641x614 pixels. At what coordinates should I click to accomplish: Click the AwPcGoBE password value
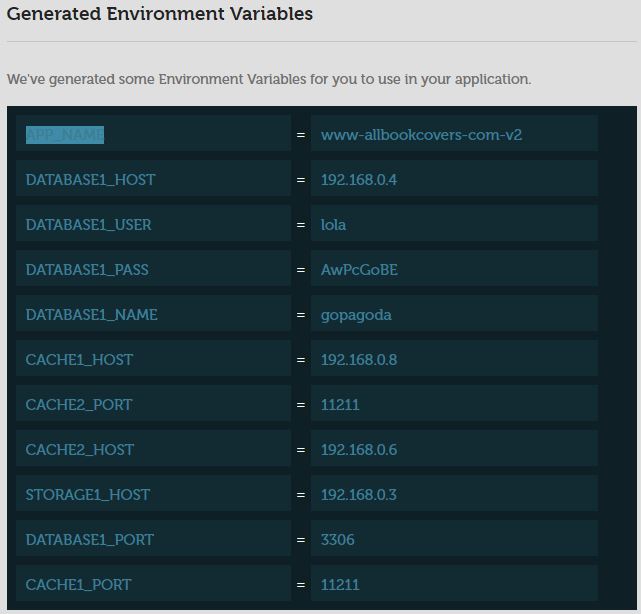454,269
